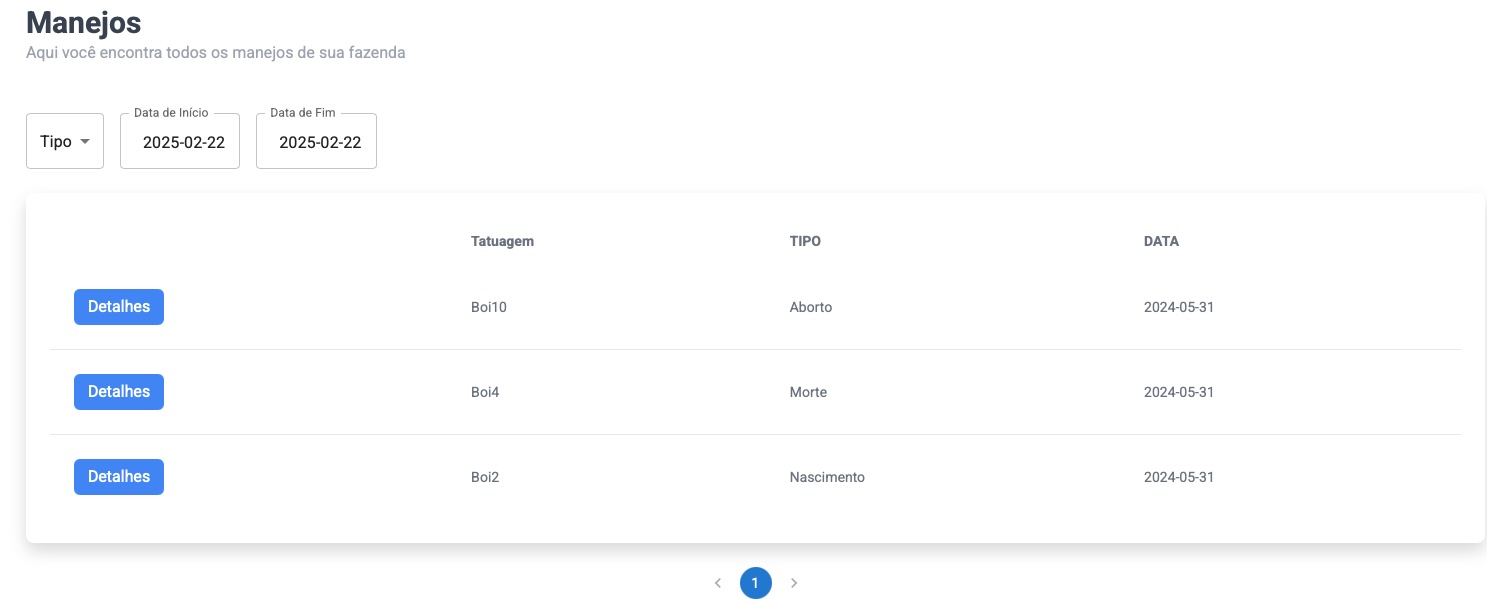Select the Boi10 tattoo cell
1487x604 pixels.
point(489,307)
